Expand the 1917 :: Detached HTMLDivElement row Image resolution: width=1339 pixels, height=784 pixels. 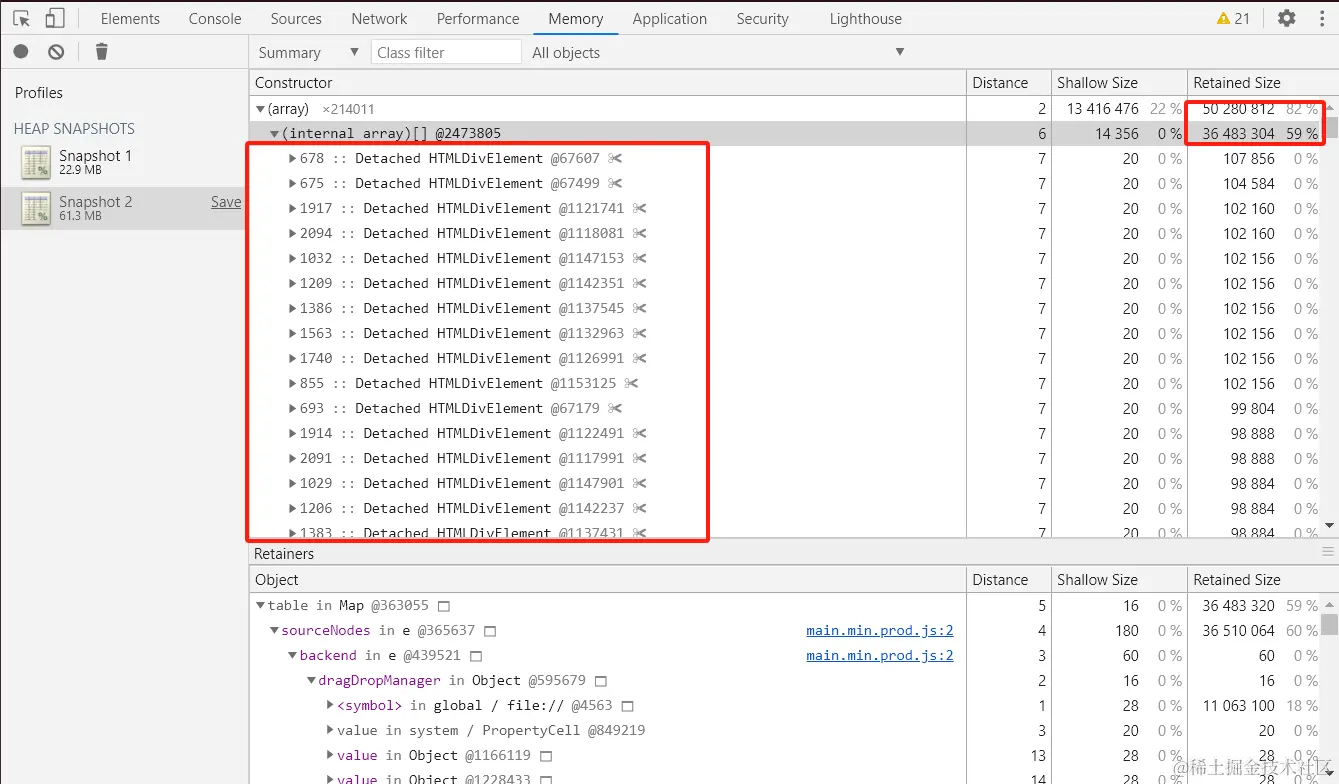(292, 208)
